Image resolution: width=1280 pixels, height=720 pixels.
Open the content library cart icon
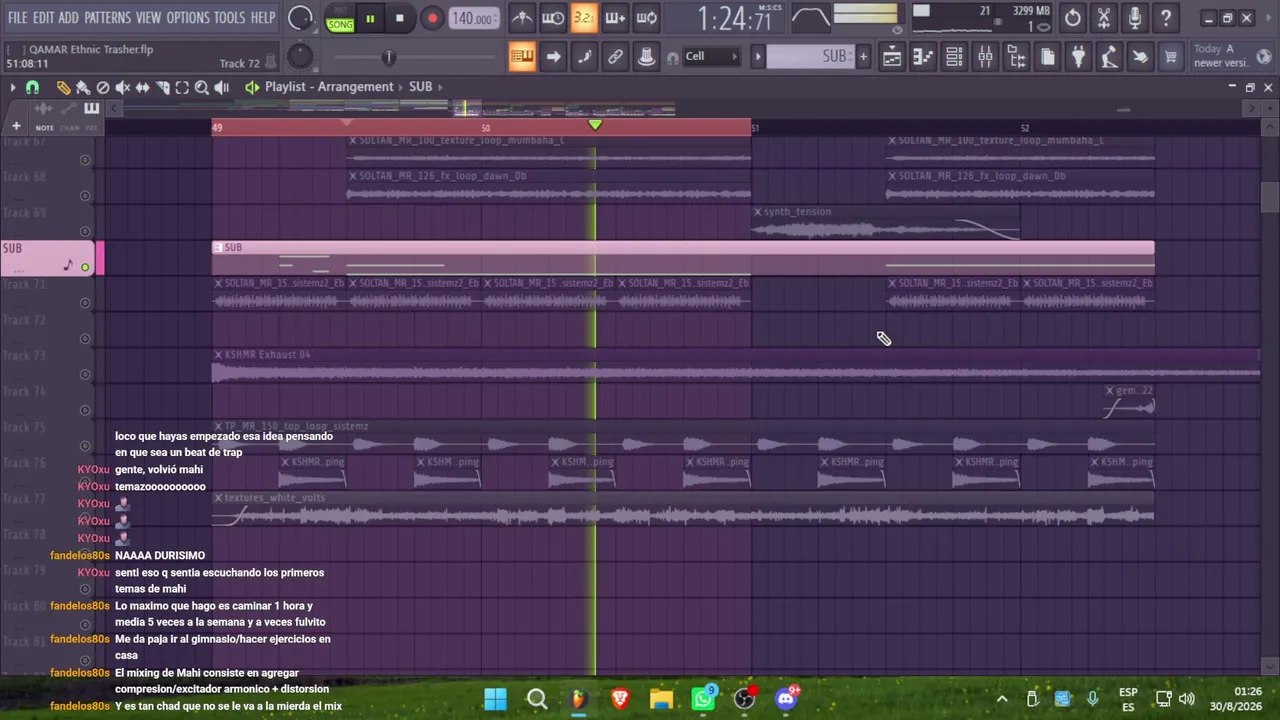(1171, 57)
